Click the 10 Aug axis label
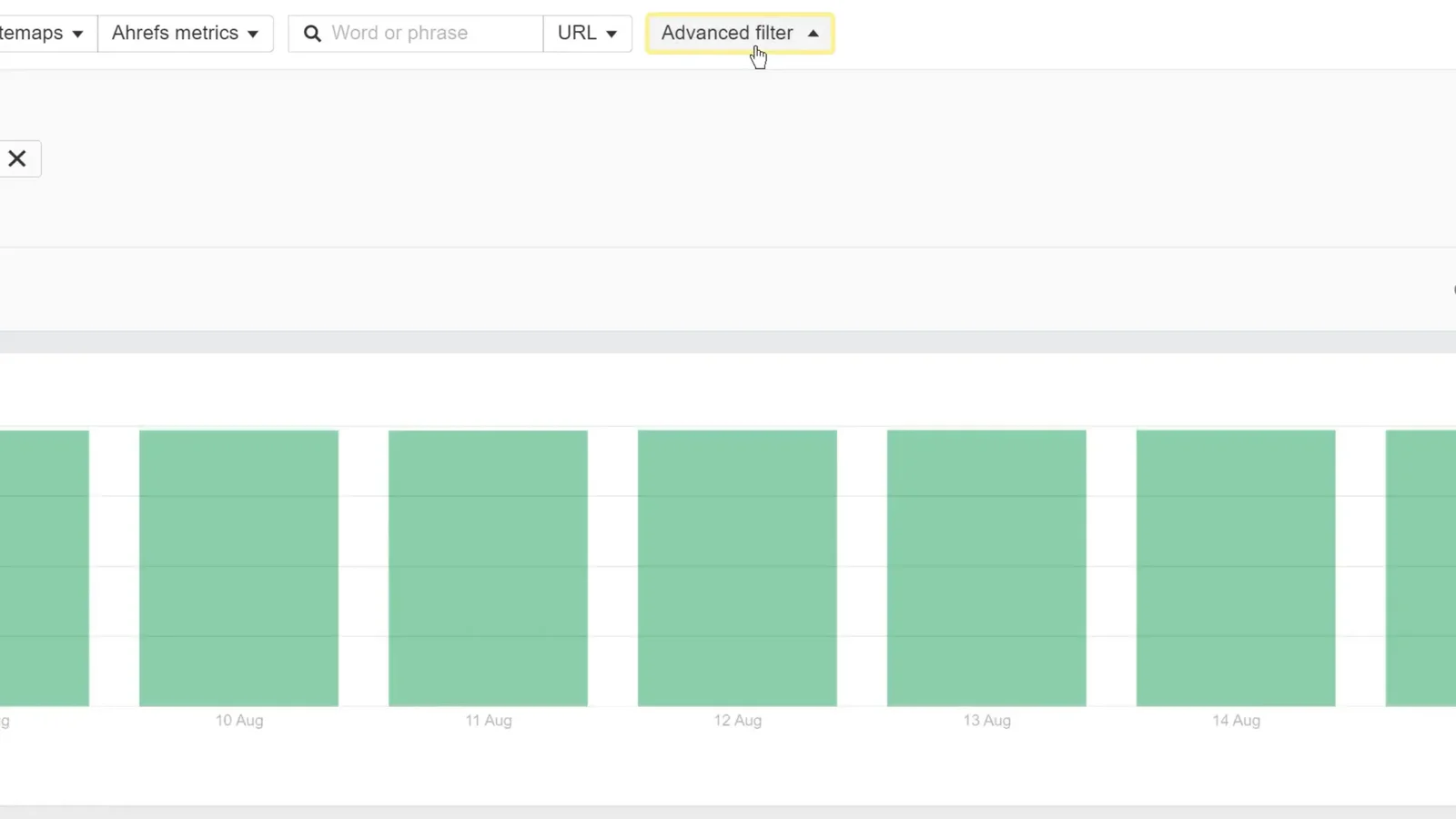The height and width of the screenshot is (819, 1456). (x=239, y=720)
